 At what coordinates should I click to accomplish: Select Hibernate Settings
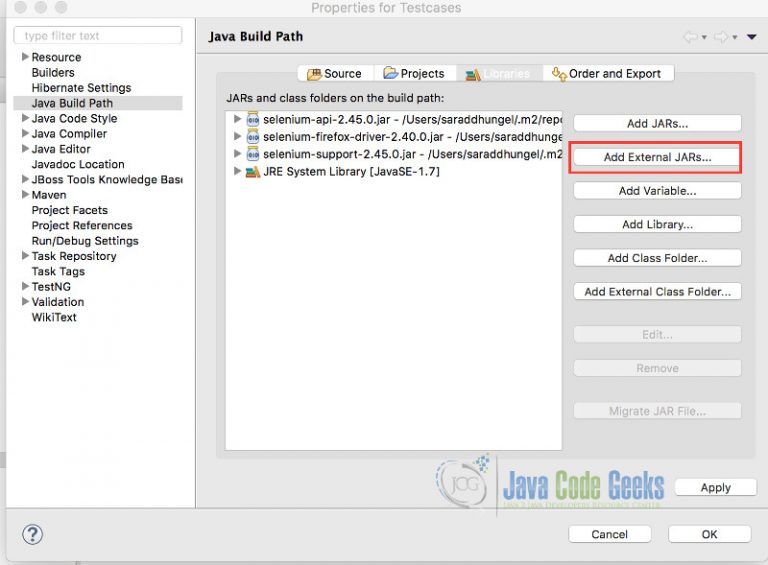pyautogui.click(x=81, y=88)
